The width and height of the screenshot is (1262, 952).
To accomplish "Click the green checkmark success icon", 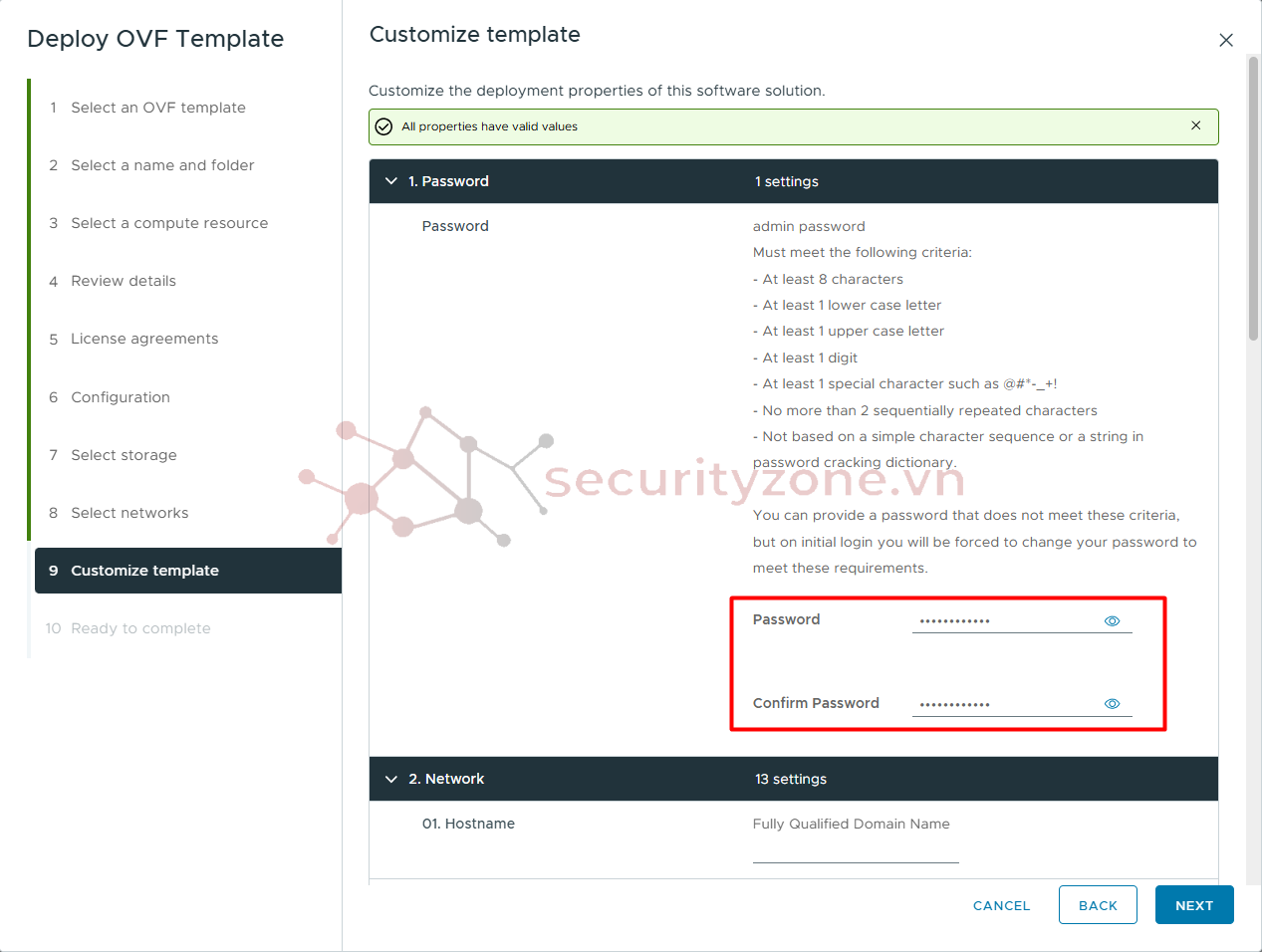I will (383, 126).
